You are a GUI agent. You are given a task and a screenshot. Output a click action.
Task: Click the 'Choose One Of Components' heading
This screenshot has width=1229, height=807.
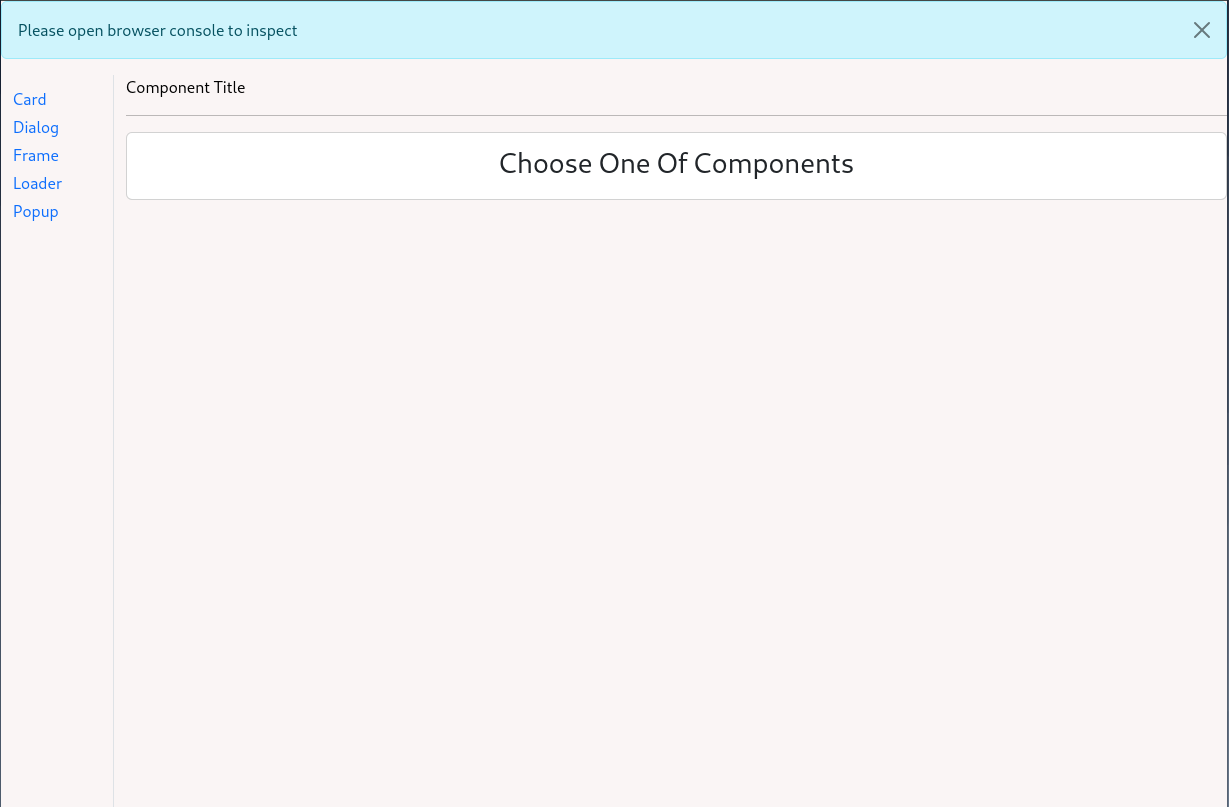pos(676,164)
